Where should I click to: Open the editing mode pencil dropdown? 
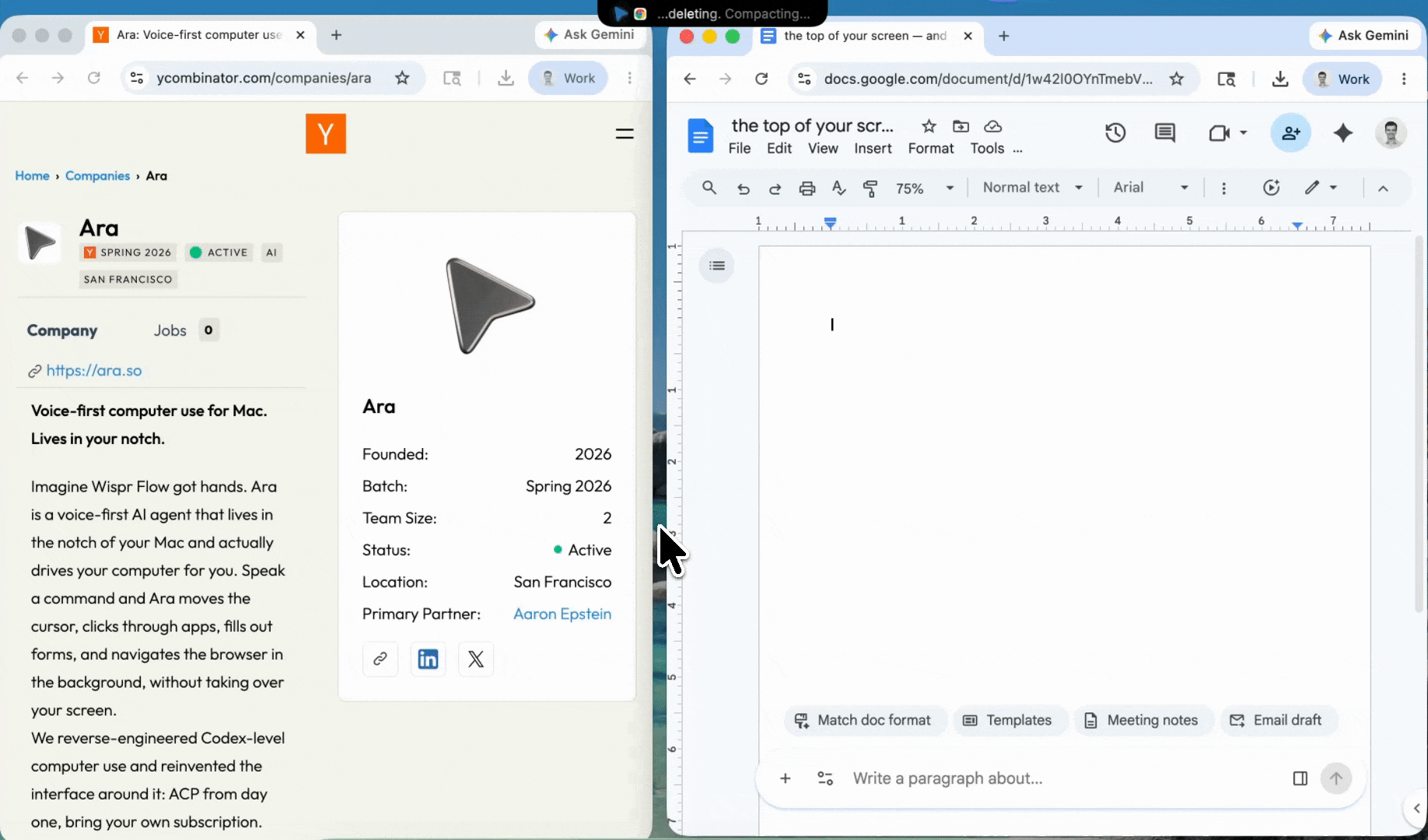click(1321, 187)
